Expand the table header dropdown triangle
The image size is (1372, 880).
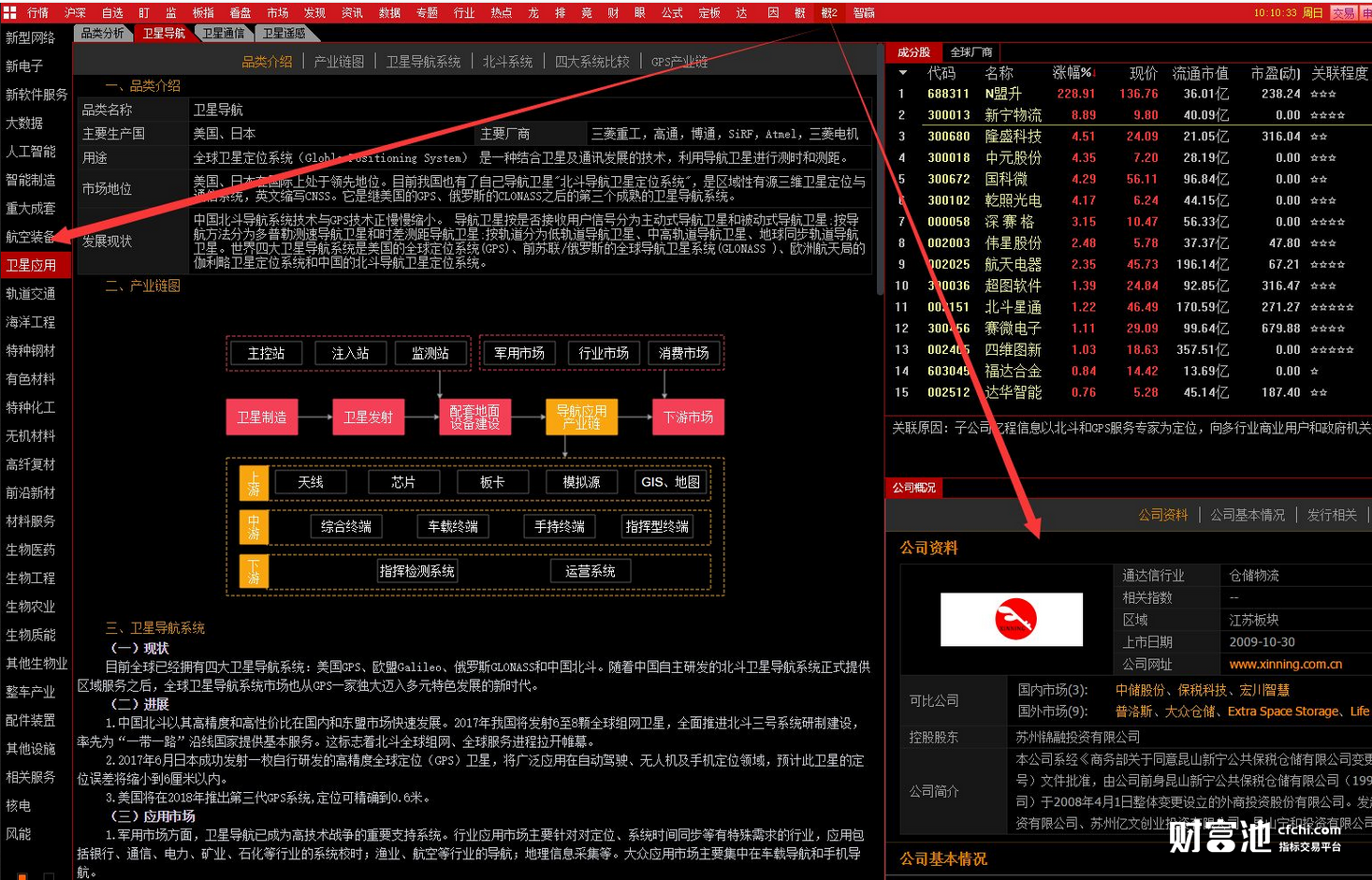902,73
